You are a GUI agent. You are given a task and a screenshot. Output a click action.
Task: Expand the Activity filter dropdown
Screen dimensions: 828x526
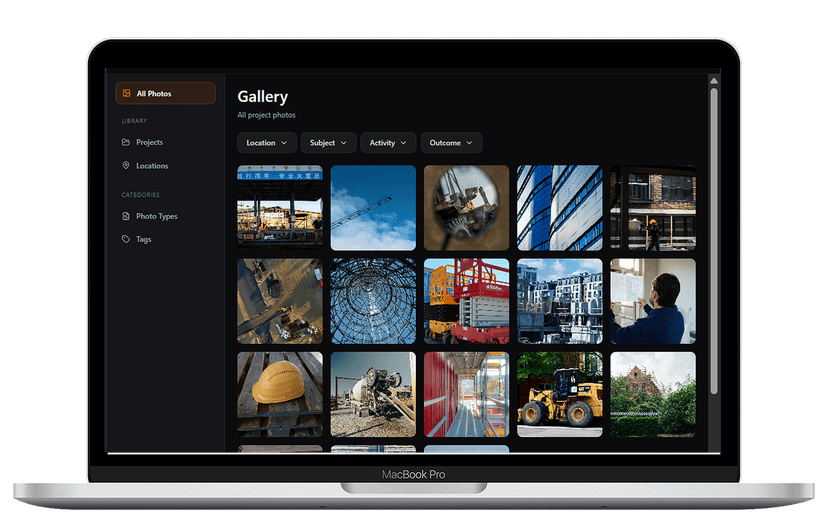(388, 143)
